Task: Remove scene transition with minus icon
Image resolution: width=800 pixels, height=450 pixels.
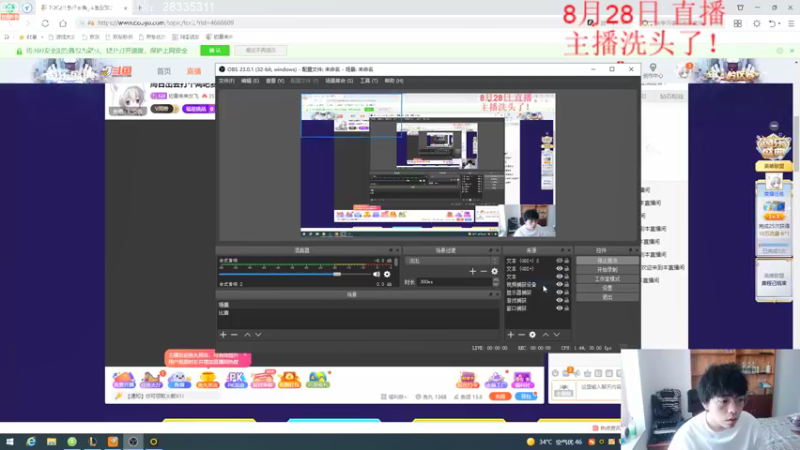Action: [483, 271]
